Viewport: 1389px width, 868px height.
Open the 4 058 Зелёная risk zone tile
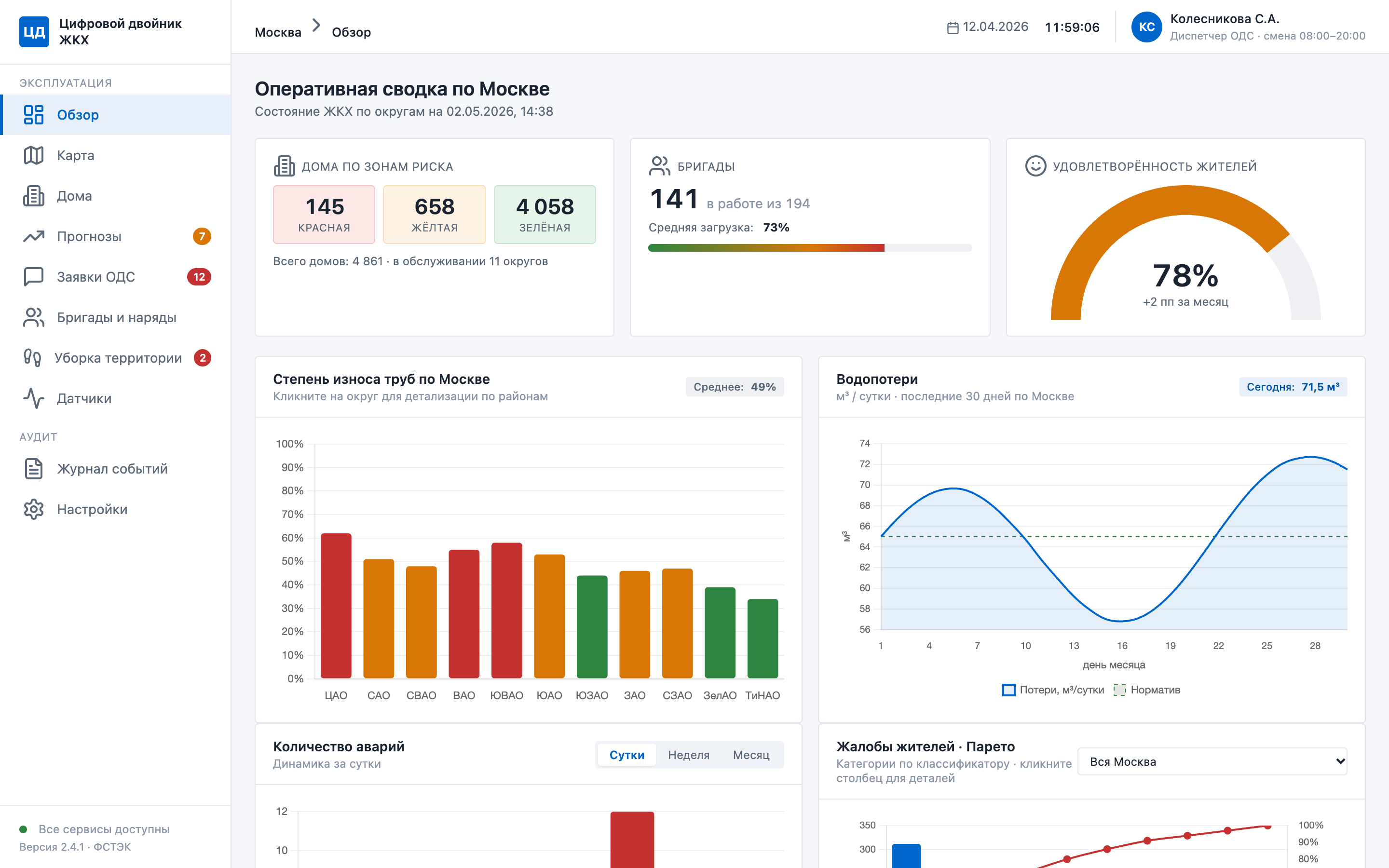545,215
